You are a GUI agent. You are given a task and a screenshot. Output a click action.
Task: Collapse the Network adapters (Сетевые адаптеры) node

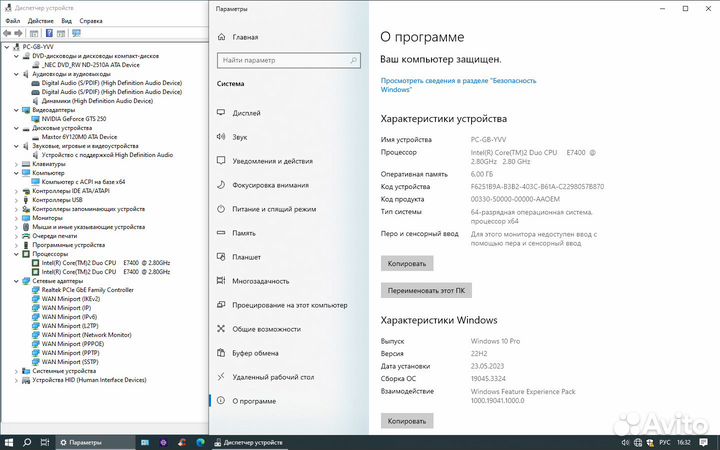tap(18, 281)
